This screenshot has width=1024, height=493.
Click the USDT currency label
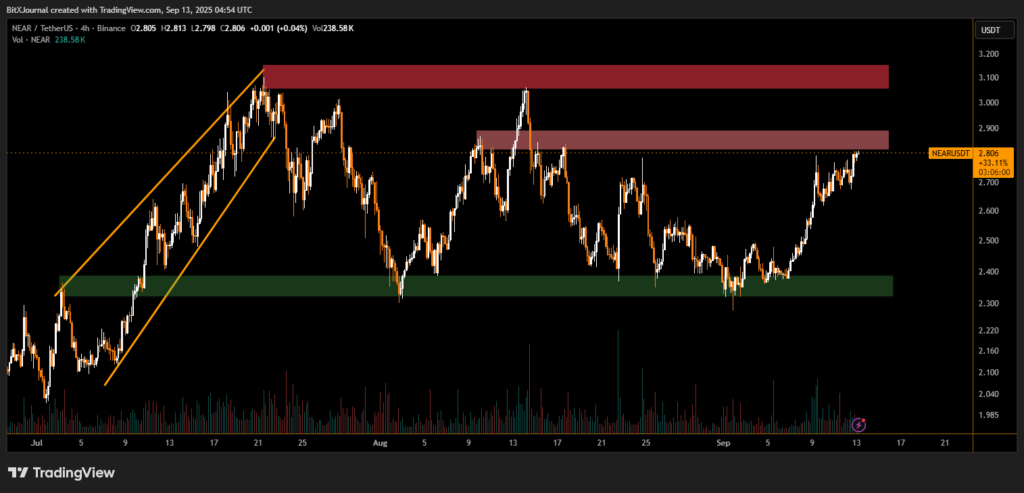(x=990, y=30)
